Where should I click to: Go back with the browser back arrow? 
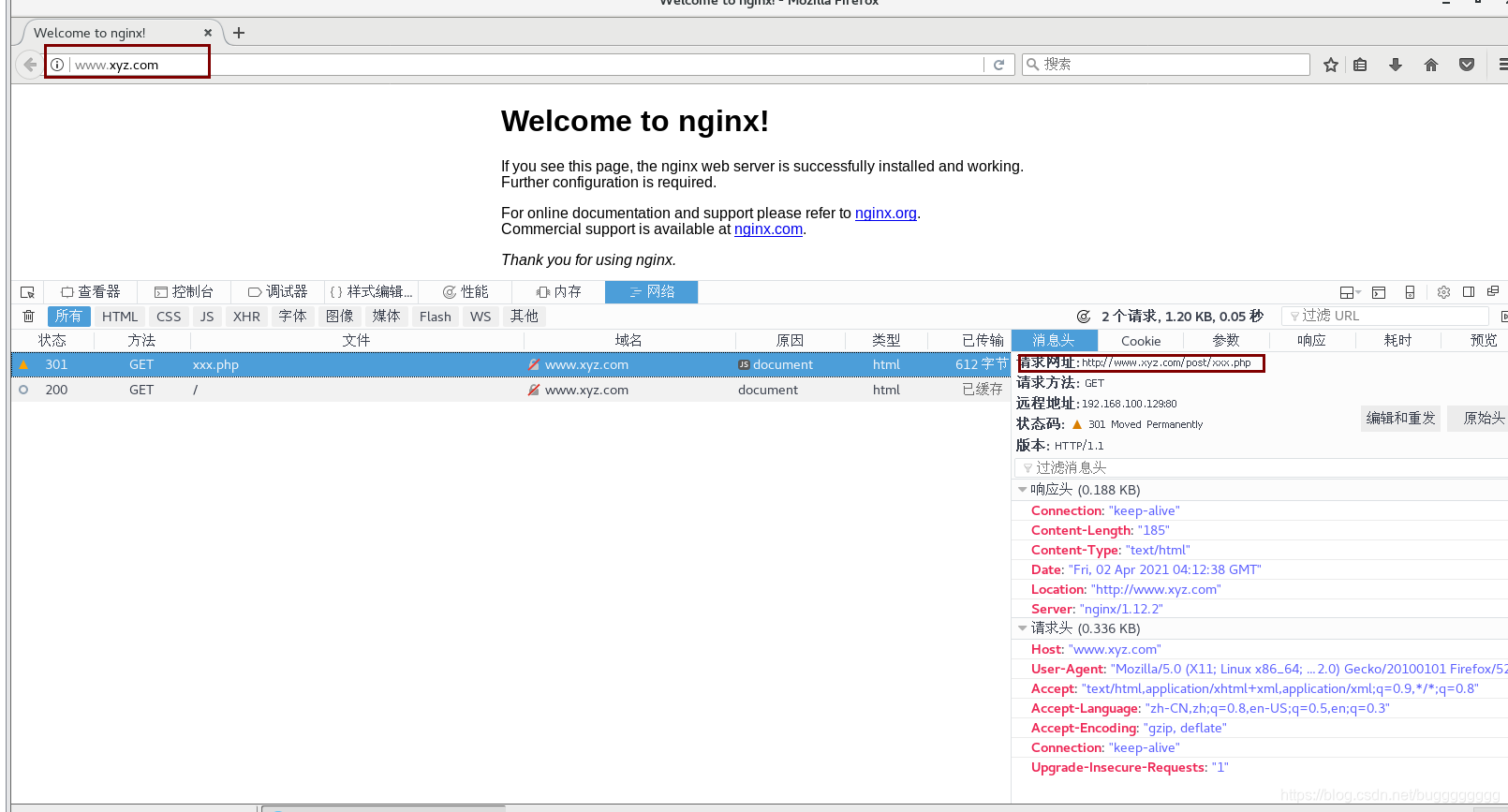coord(30,65)
